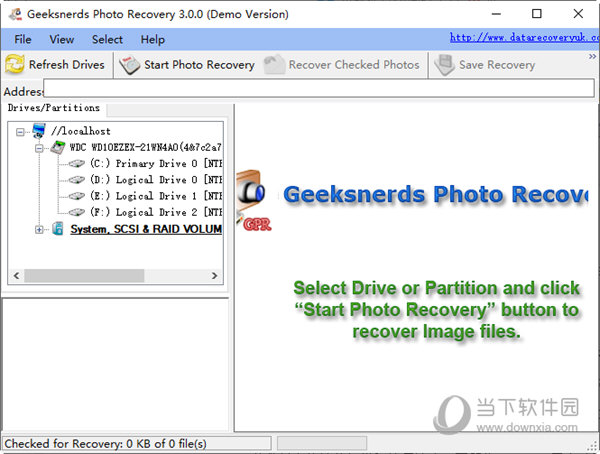600x454 pixels.
Task: Click the localhost computer icon
Action: click(x=39, y=131)
